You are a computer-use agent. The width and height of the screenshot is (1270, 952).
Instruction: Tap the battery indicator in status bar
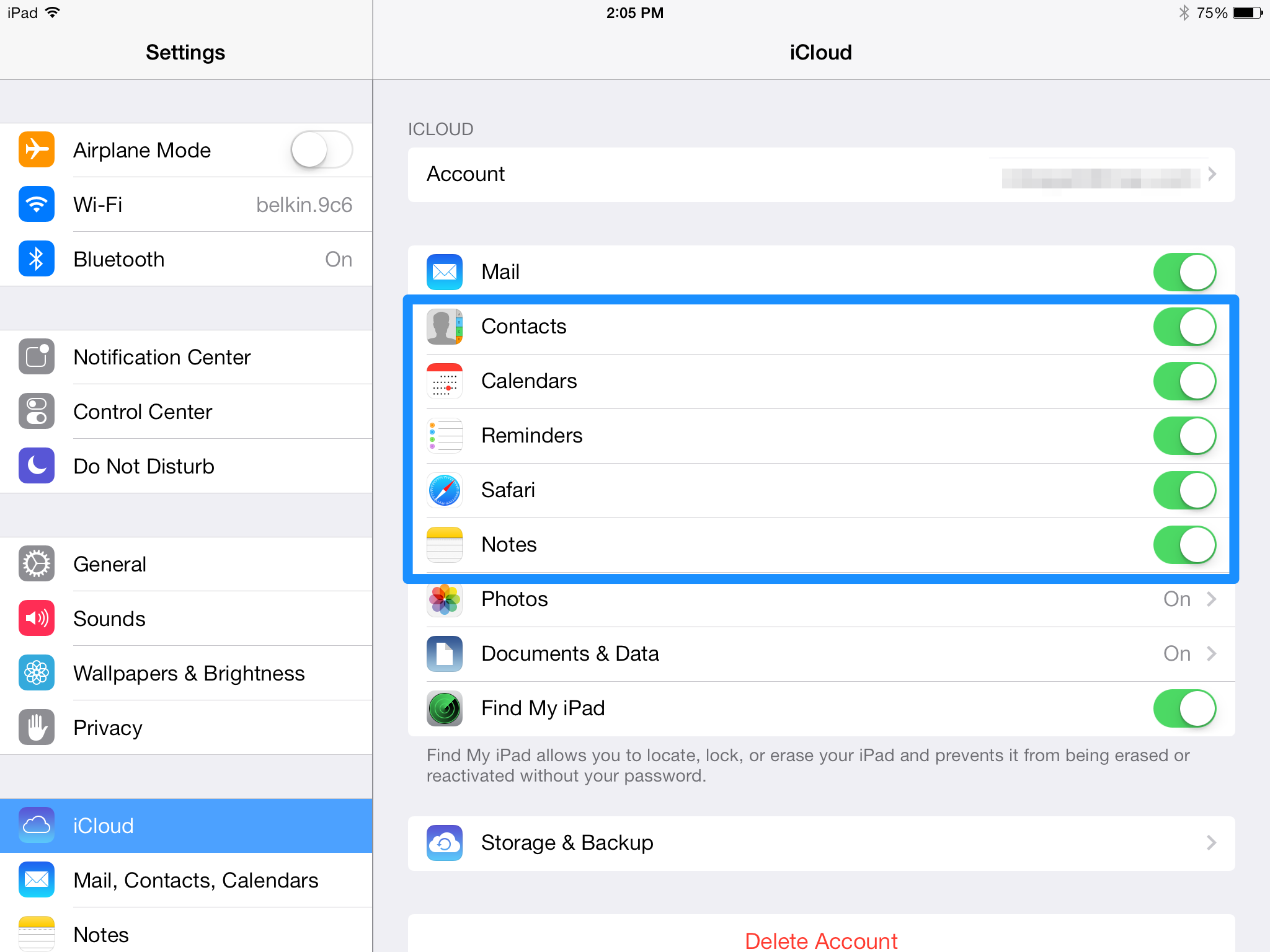pyautogui.click(x=1247, y=13)
